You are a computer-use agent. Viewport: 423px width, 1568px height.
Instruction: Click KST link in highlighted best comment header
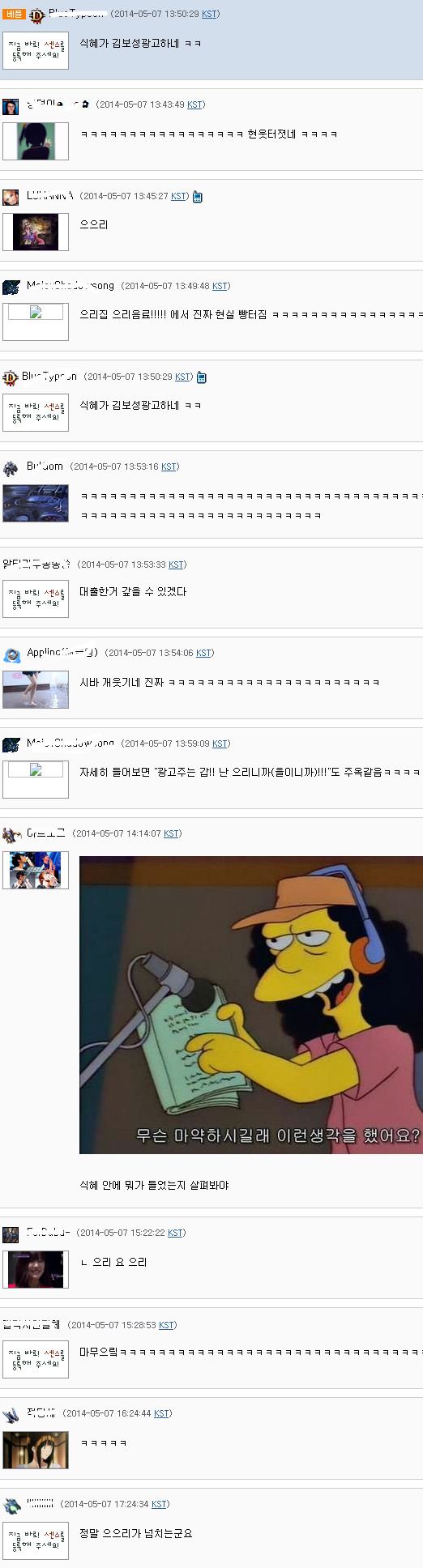(x=209, y=14)
